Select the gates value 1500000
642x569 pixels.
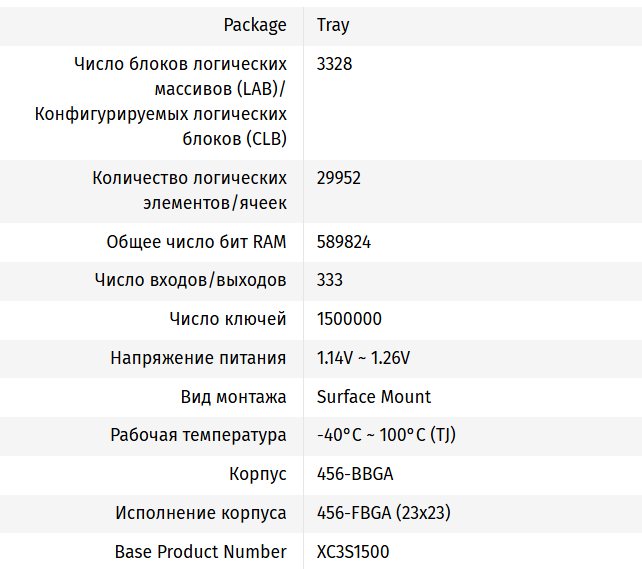[x=349, y=319]
